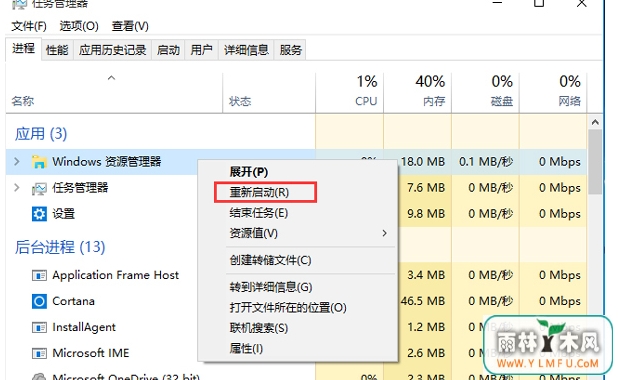Click the Cortana circle icon
Image resolution: width=618 pixels, height=380 pixels.
(39, 302)
